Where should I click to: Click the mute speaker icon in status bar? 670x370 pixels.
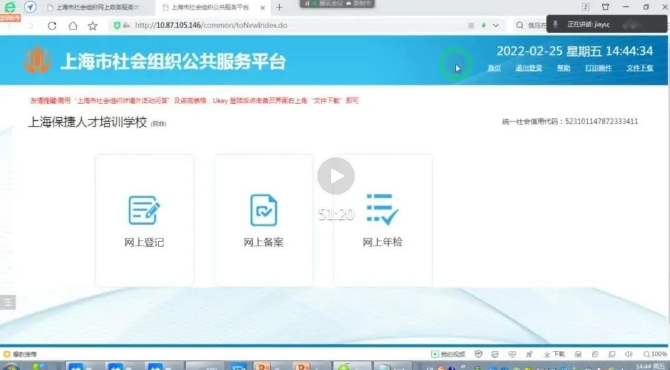629,354
